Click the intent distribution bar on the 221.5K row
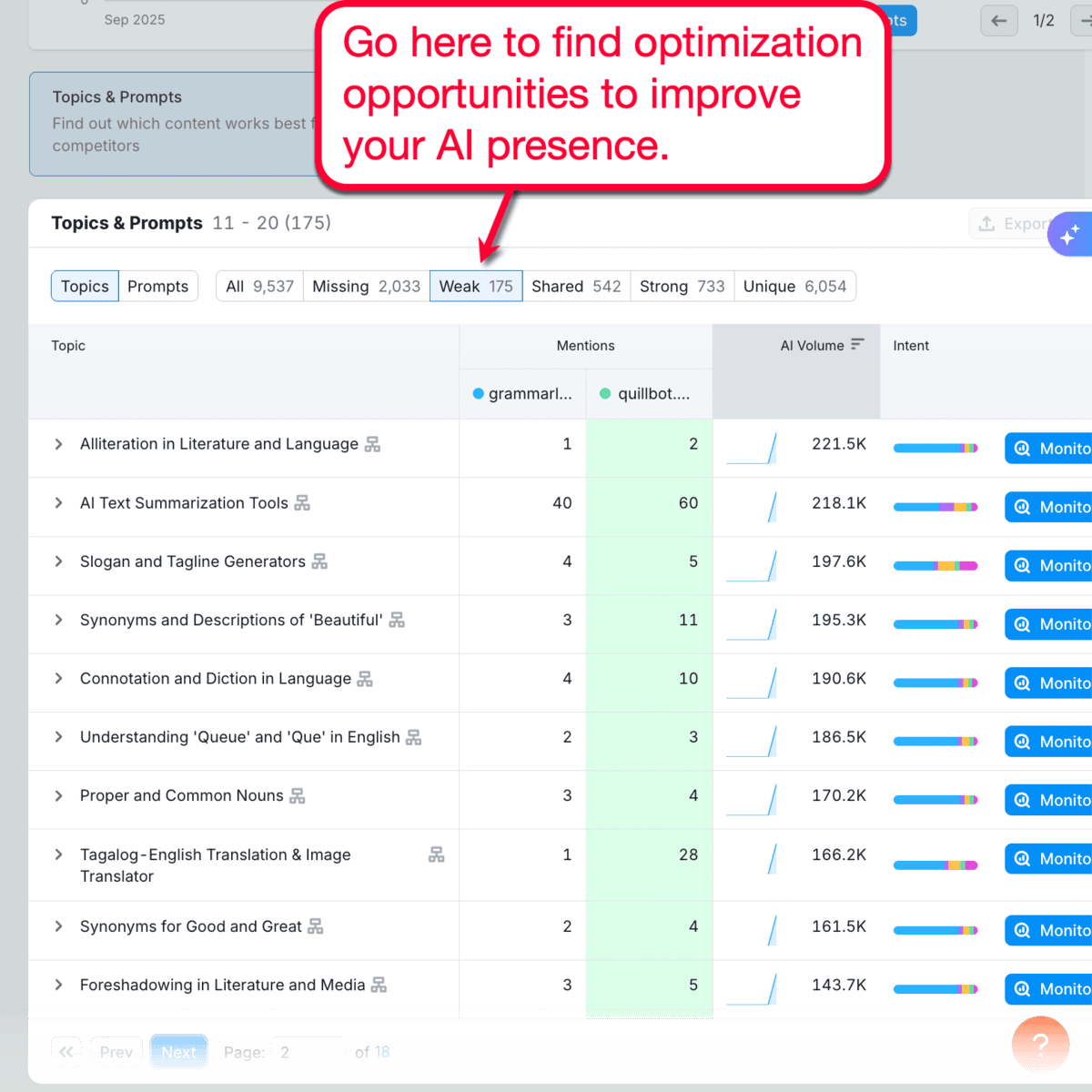This screenshot has height=1092, width=1092. click(935, 448)
